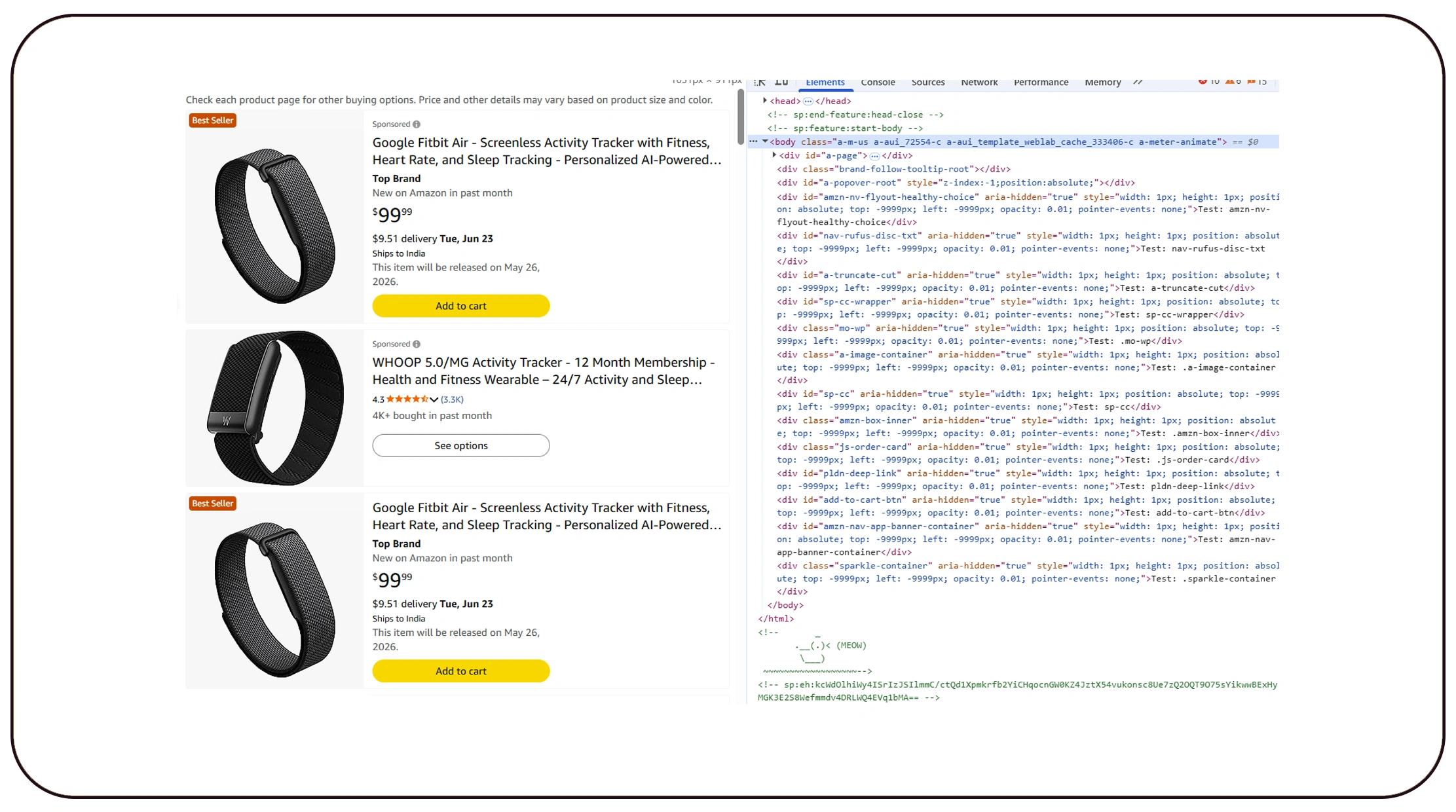Add the non-sponsored Fitbit Air to cart
This screenshot has height=812, width=1456.
coord(461,671)
